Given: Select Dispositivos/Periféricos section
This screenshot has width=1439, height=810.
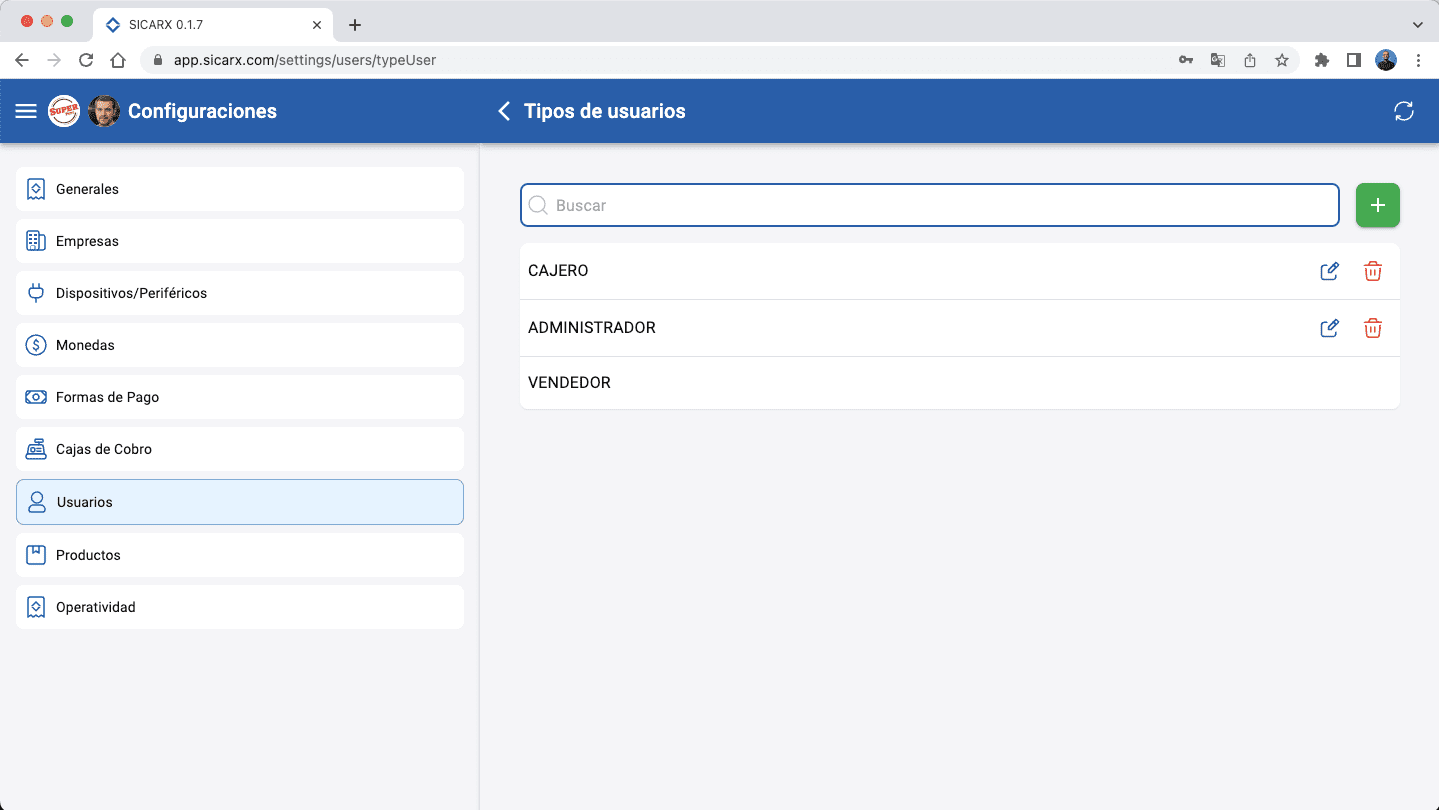Looking at the screenshot, I should click(x=240, y=293).
